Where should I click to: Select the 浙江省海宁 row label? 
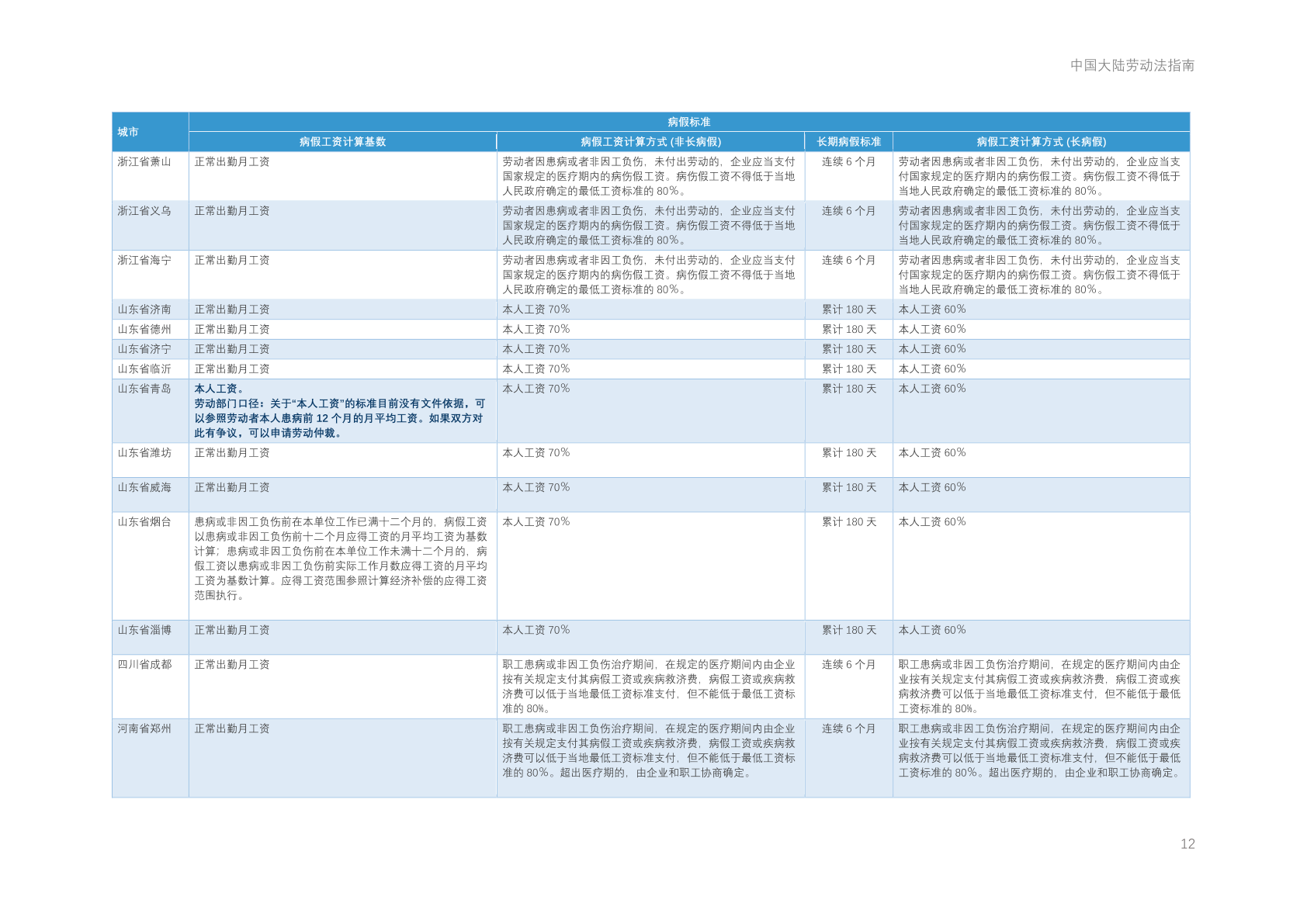point(144,261)
